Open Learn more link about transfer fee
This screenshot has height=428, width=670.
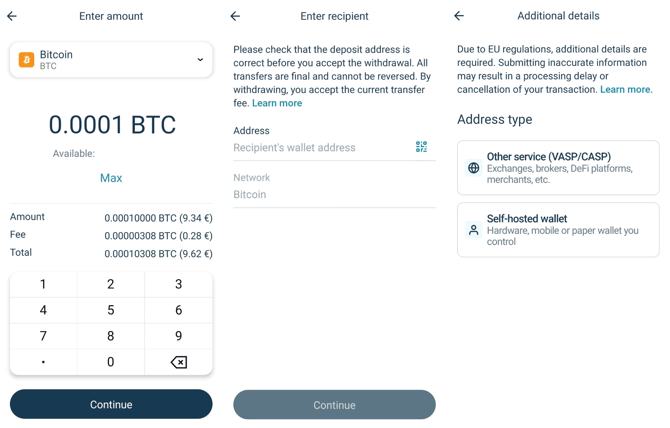pos(277,103)
